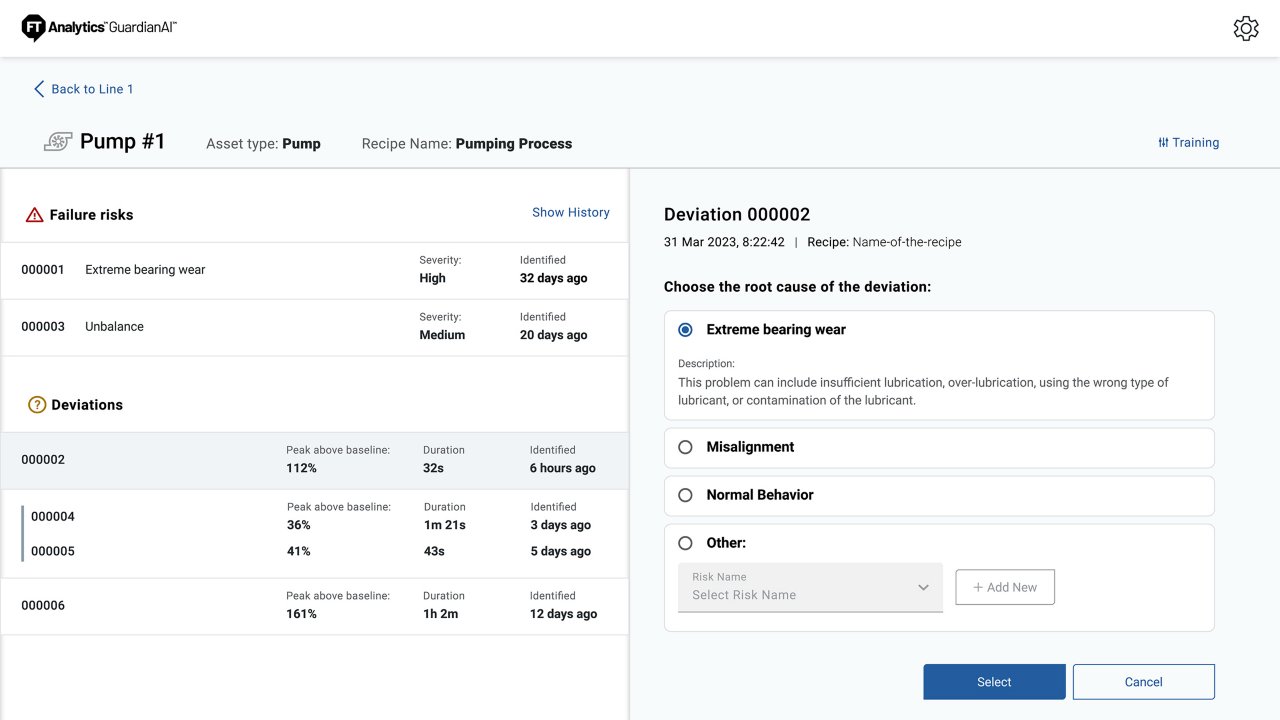1280x720 pixels.
Task: Open the Show History link
Action: pos(571,212)
